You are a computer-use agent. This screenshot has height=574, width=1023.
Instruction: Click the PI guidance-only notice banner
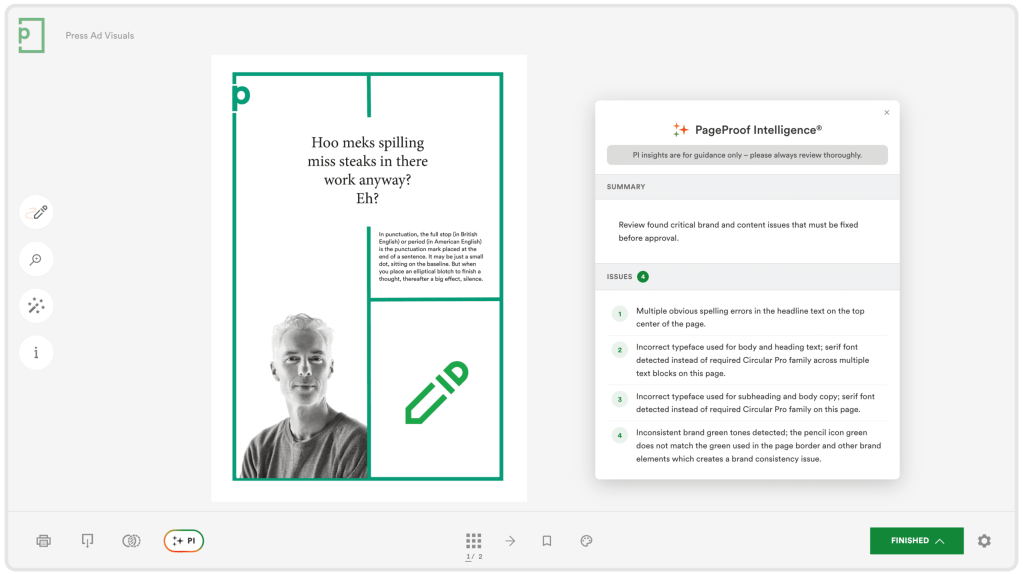747,155
